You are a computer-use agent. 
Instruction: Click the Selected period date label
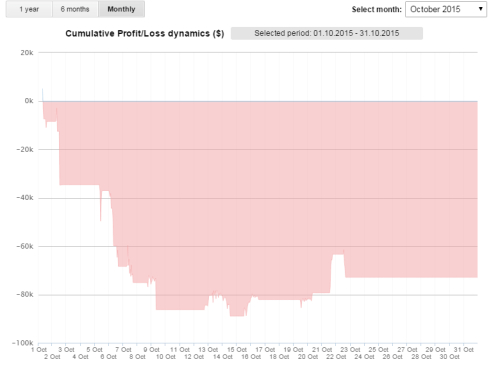pyautogui.click(x=327, y=33)
